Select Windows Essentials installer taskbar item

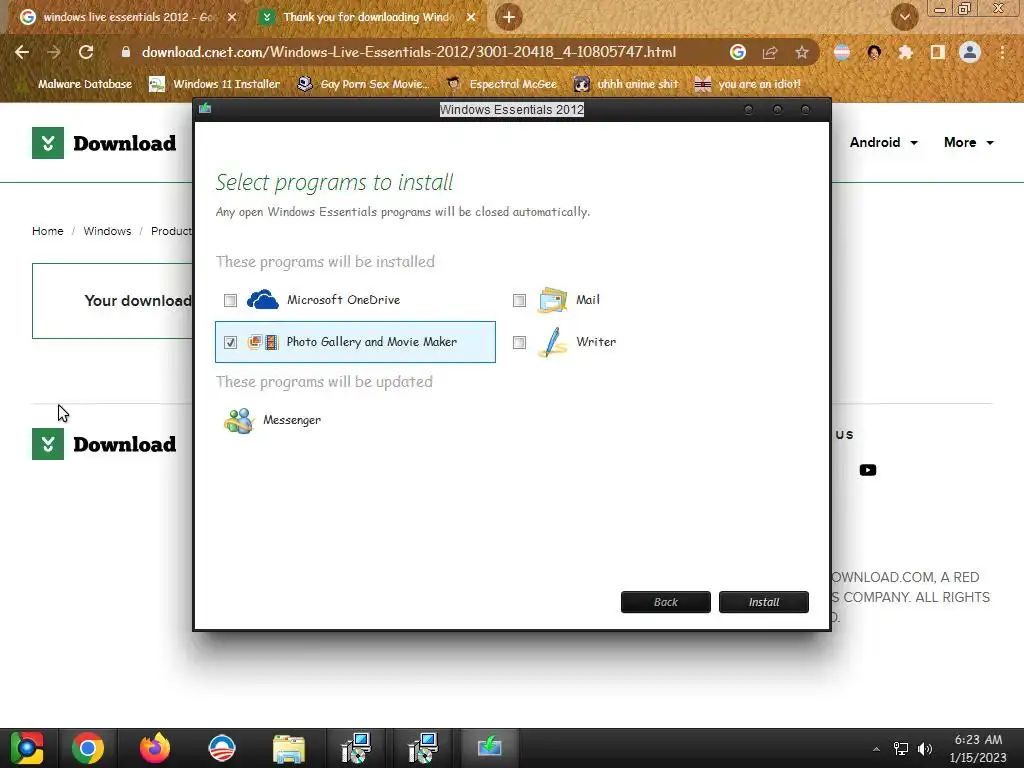pos(489,747)
